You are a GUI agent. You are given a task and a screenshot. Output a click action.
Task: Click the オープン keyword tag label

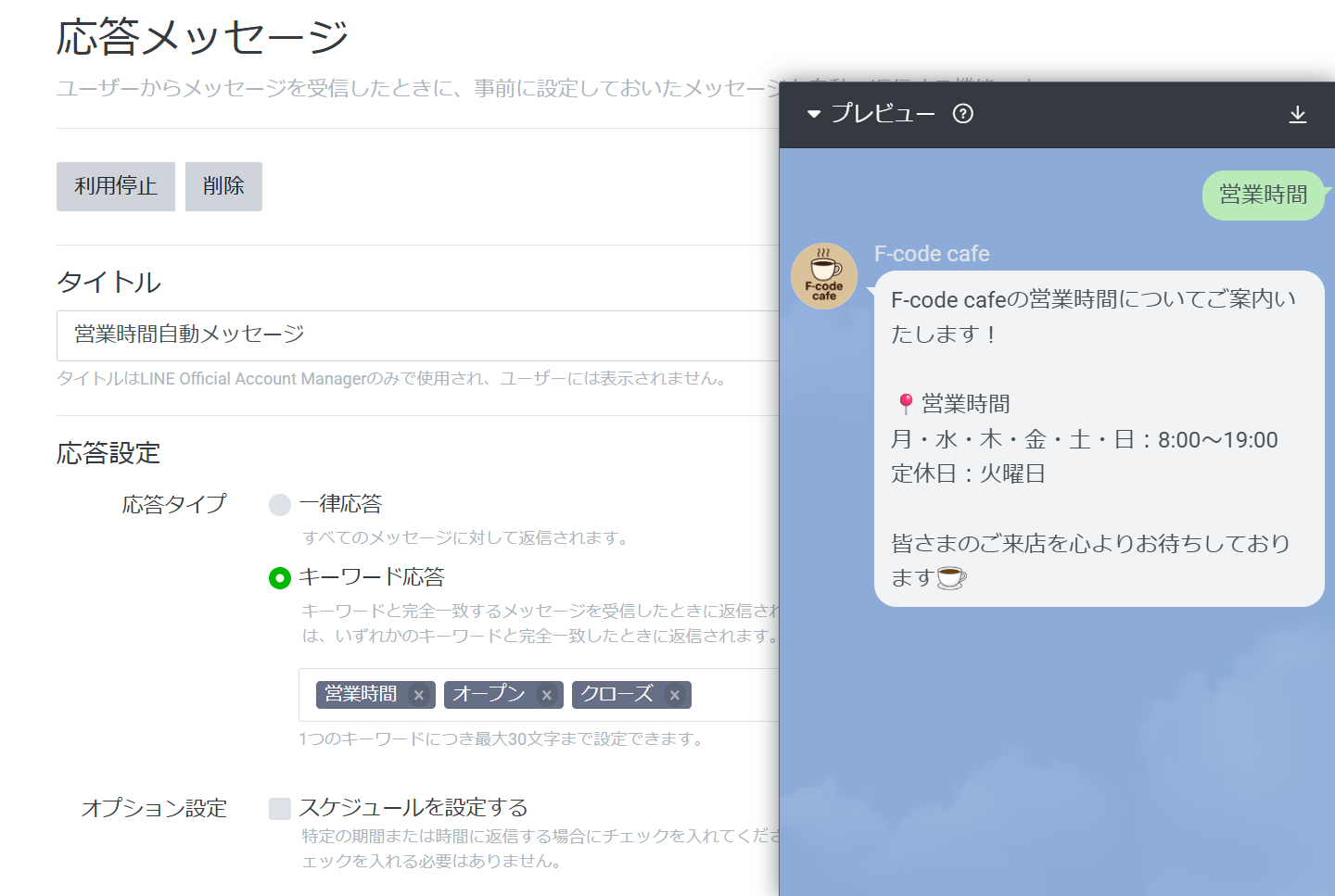(489, 695)
